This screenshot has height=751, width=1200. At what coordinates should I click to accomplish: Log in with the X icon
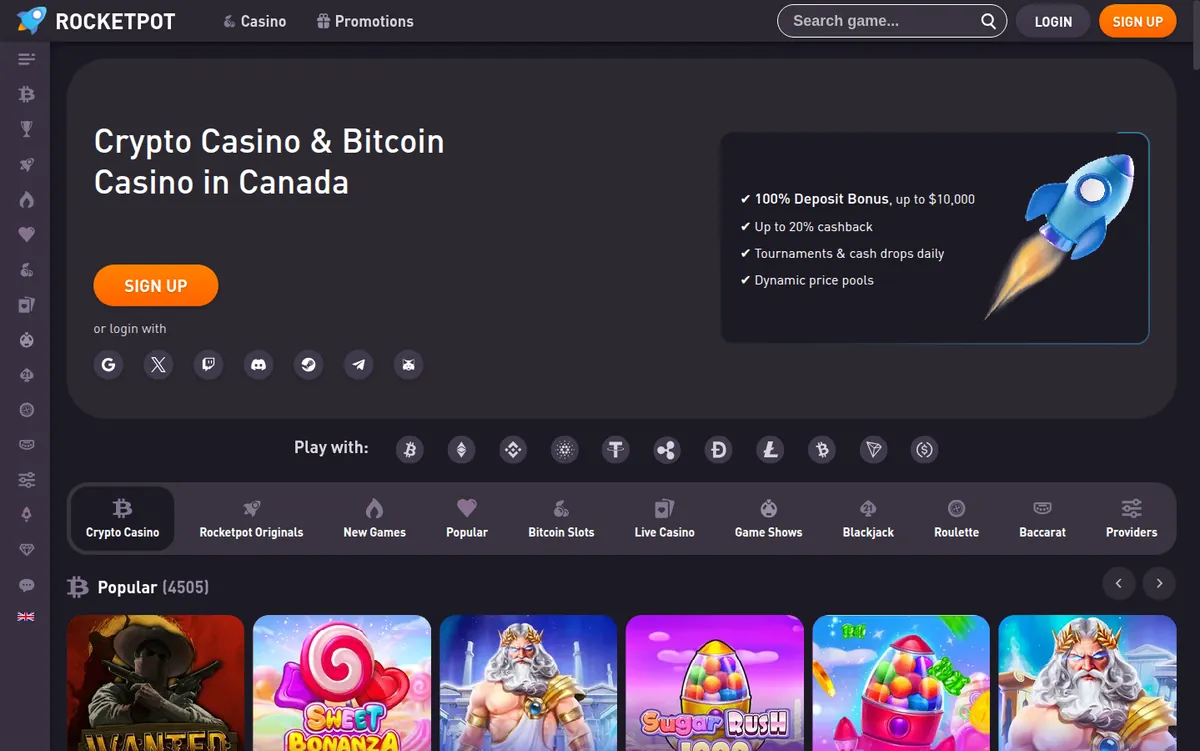[158, 365]
